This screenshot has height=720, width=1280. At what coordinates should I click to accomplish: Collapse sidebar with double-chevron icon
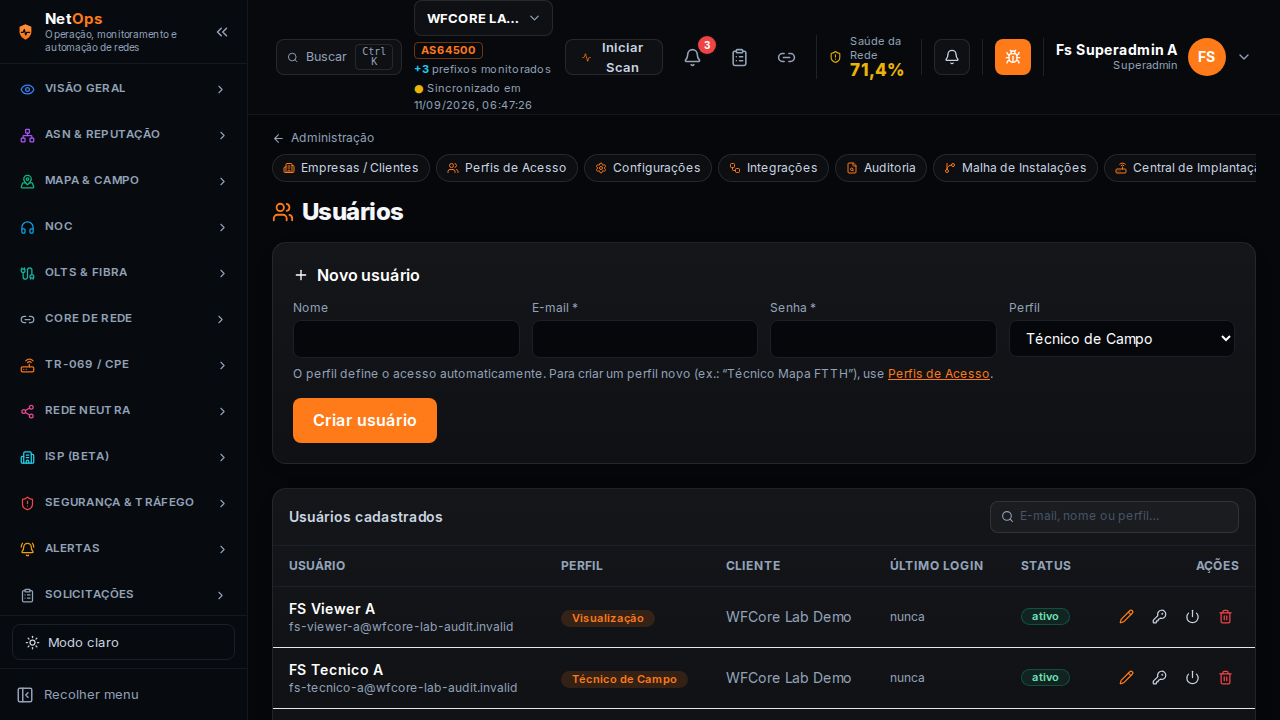222,32
